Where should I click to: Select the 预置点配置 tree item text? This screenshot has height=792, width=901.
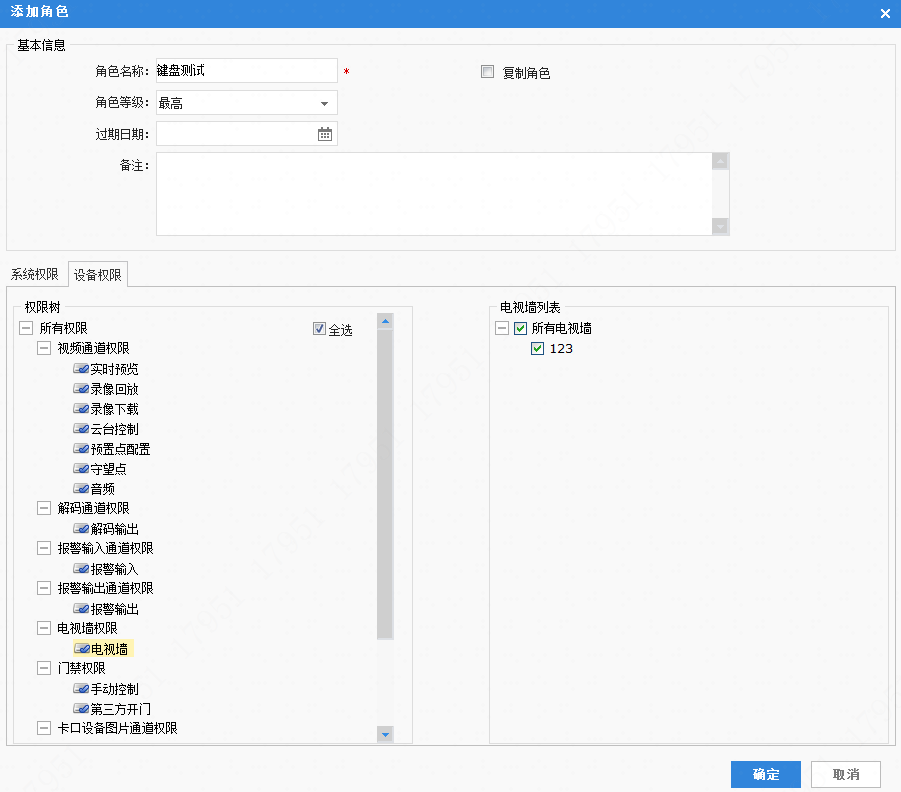[121, 449]
